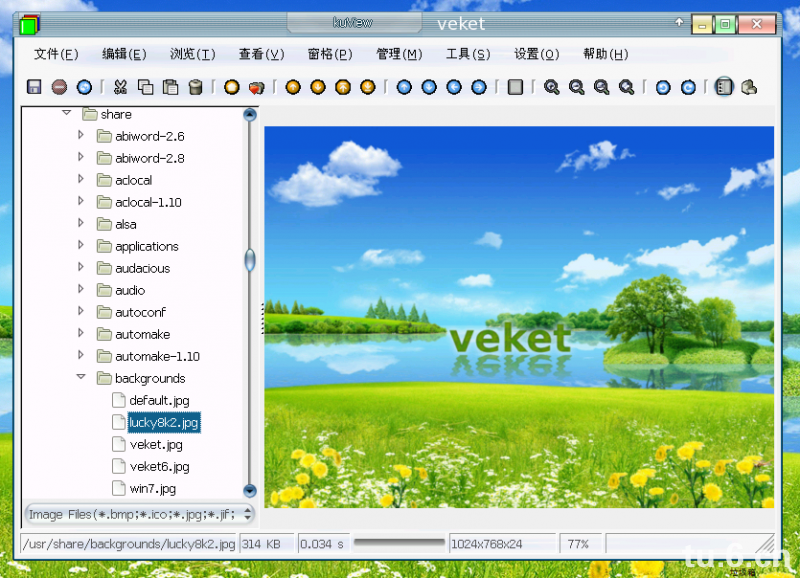Screen dimensions: 800x578
Task: Open the 窗格(P) menu
Action: pos(330,54)
